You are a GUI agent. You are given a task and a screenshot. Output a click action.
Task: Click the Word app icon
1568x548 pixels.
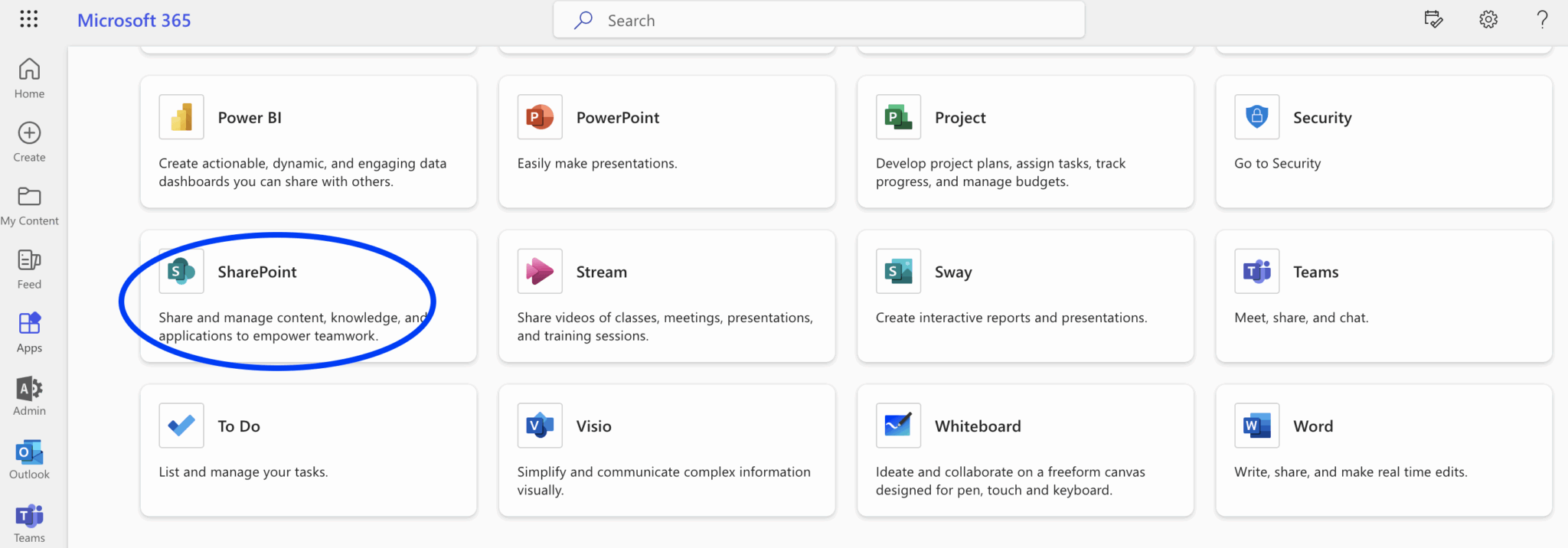pyautogui.click(x=1256, y=426)
